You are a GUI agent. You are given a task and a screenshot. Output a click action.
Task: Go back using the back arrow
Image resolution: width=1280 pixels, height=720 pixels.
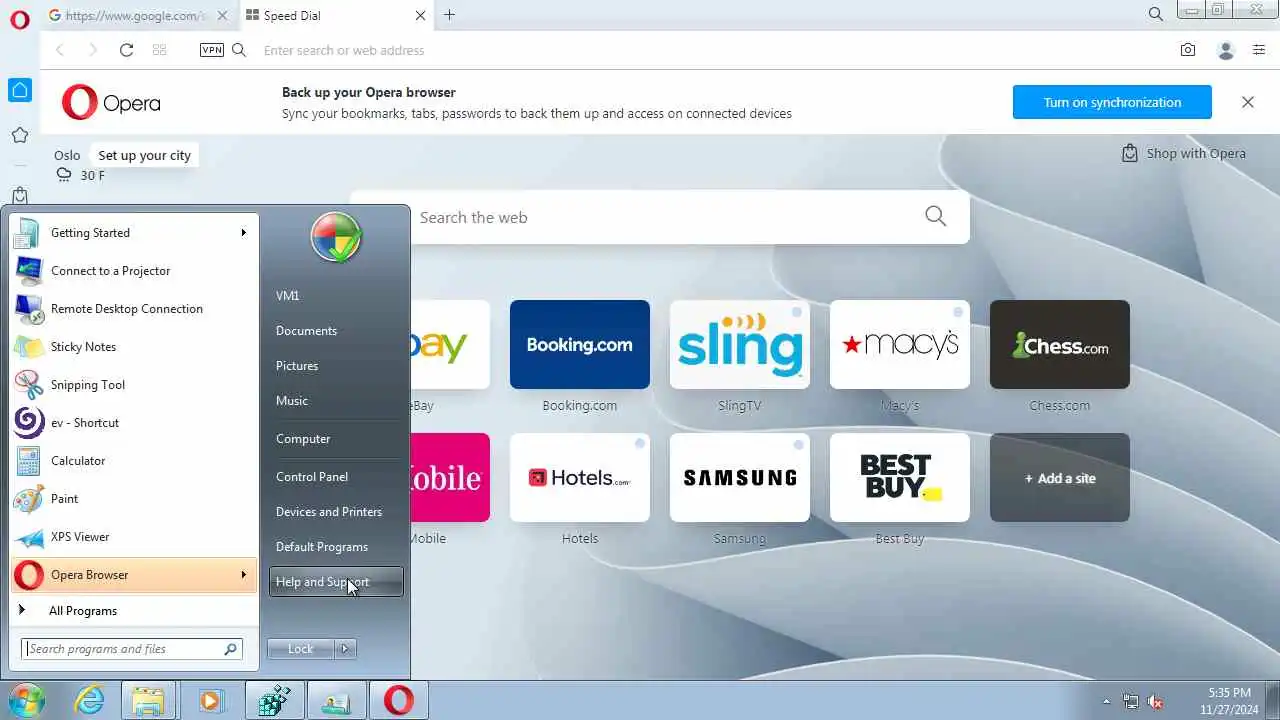point(60,50)
